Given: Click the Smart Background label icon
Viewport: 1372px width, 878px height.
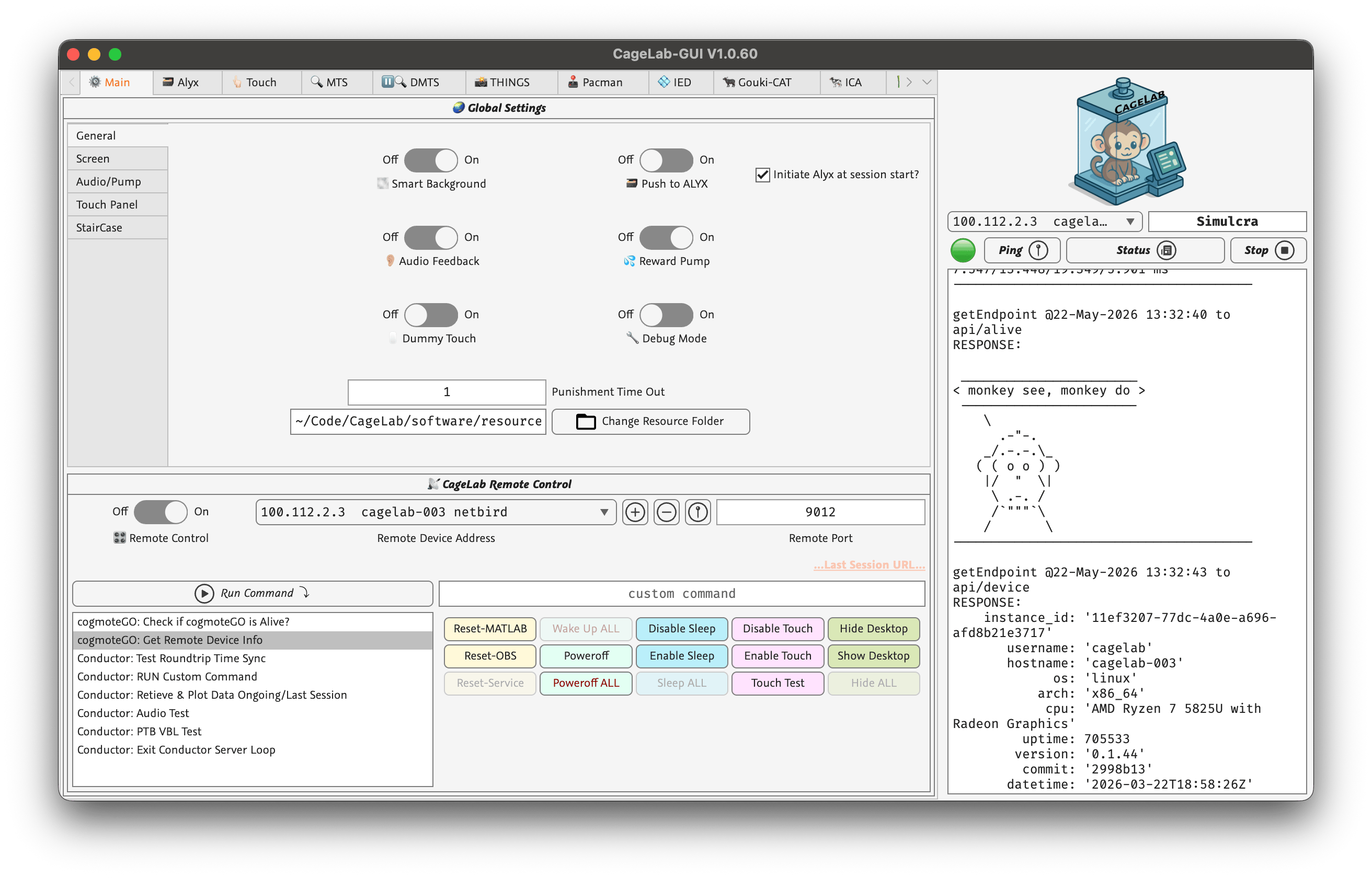Looking at the screenshot, I should (383, 183).
